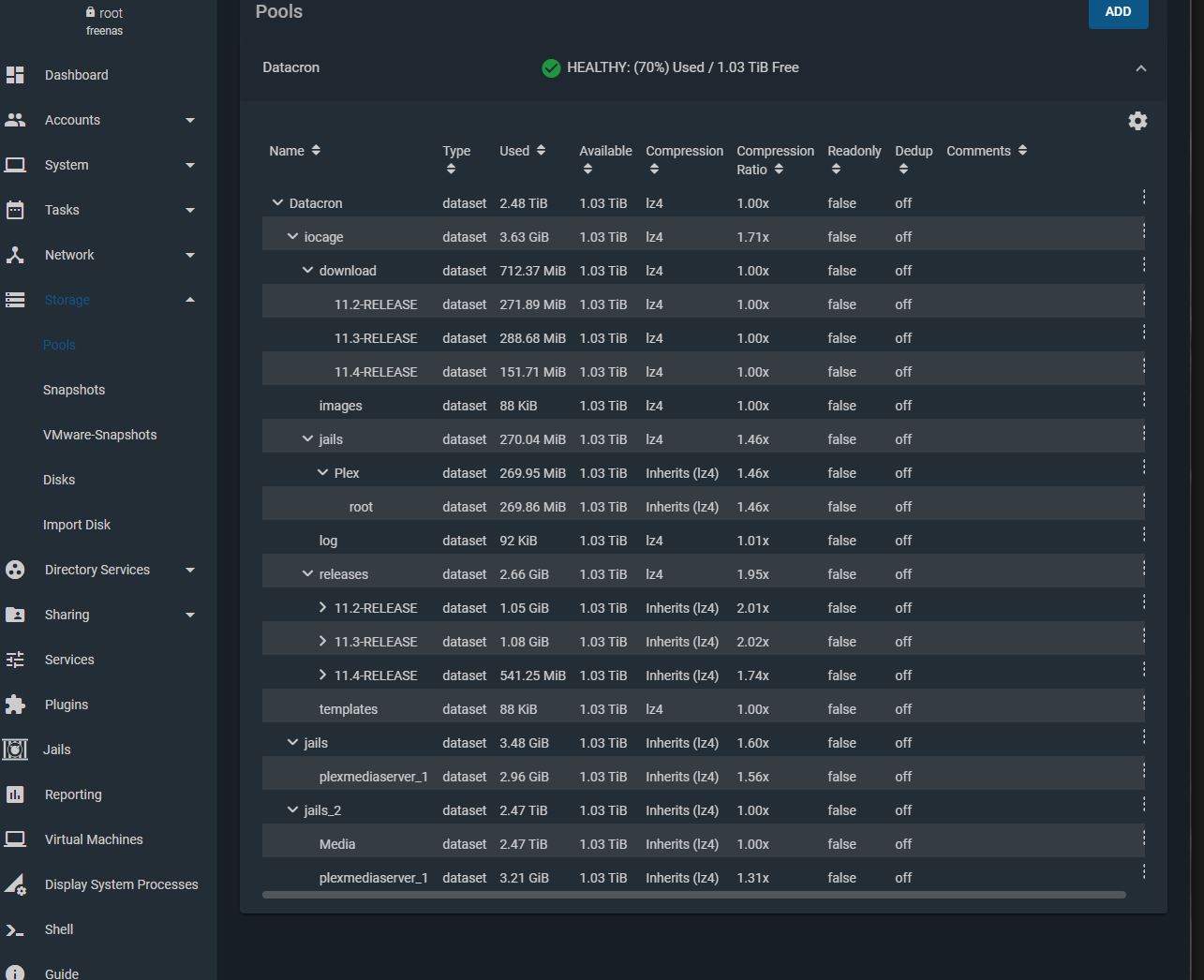
Task: Click the Tasks calendar icon
Action: [15, 210]
